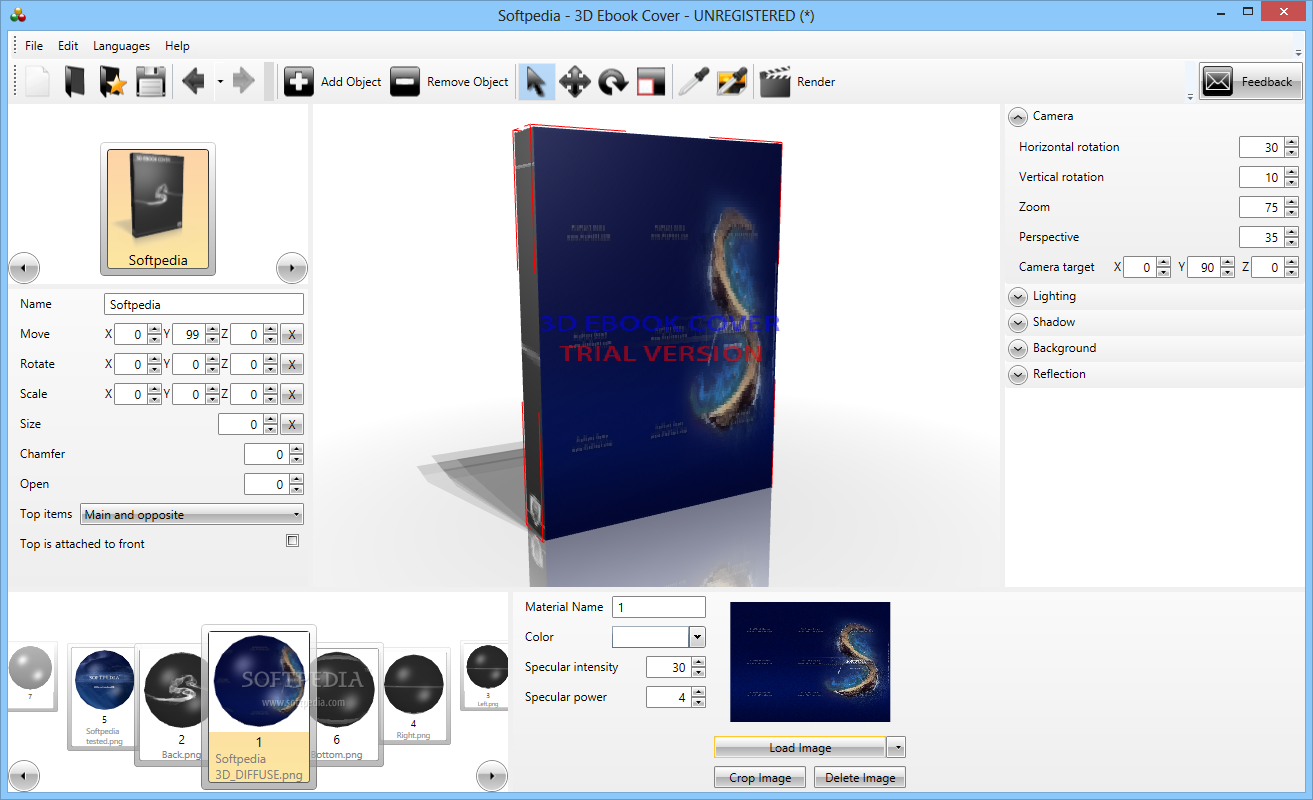Viewport: 1313px width, 800px height.
Task: Click the New blank document icon
Action: [x=38, y=82]
